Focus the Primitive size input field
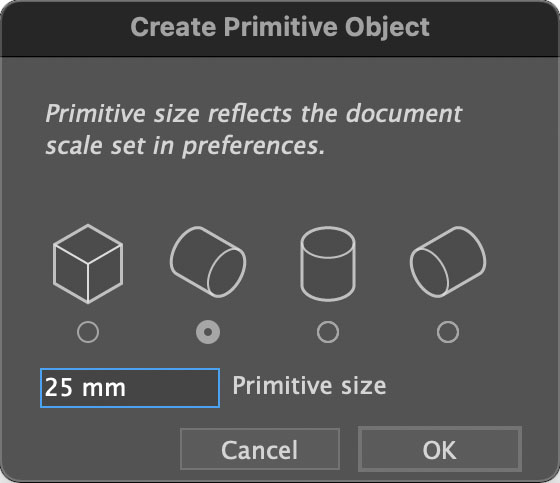Image resolution: width=560 pixels, height=483 pixels. click(x=130, y=388)
